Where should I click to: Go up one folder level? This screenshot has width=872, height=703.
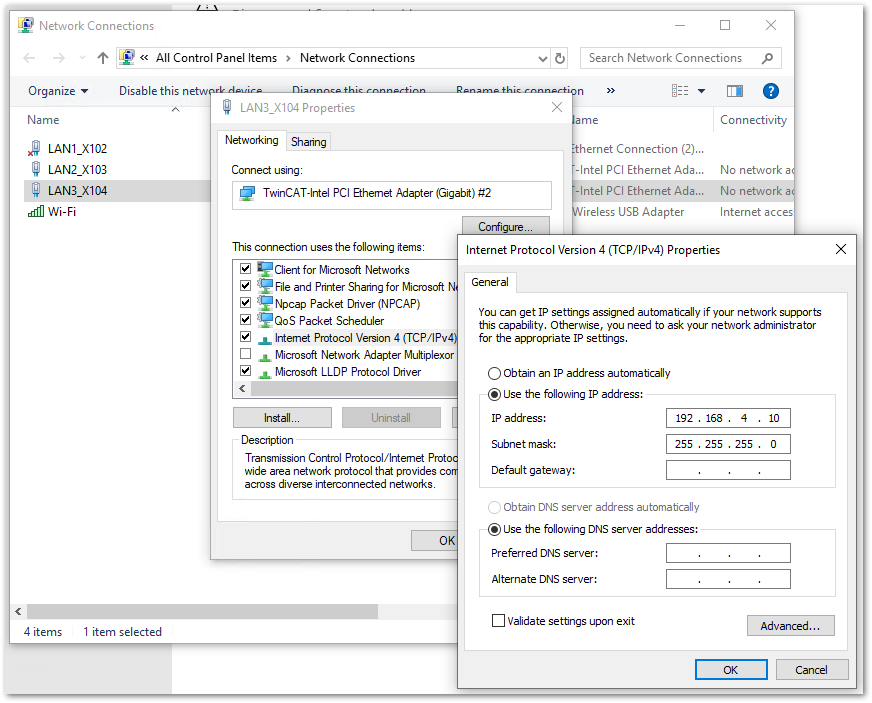pyautogui.click(x=102, y=58)
